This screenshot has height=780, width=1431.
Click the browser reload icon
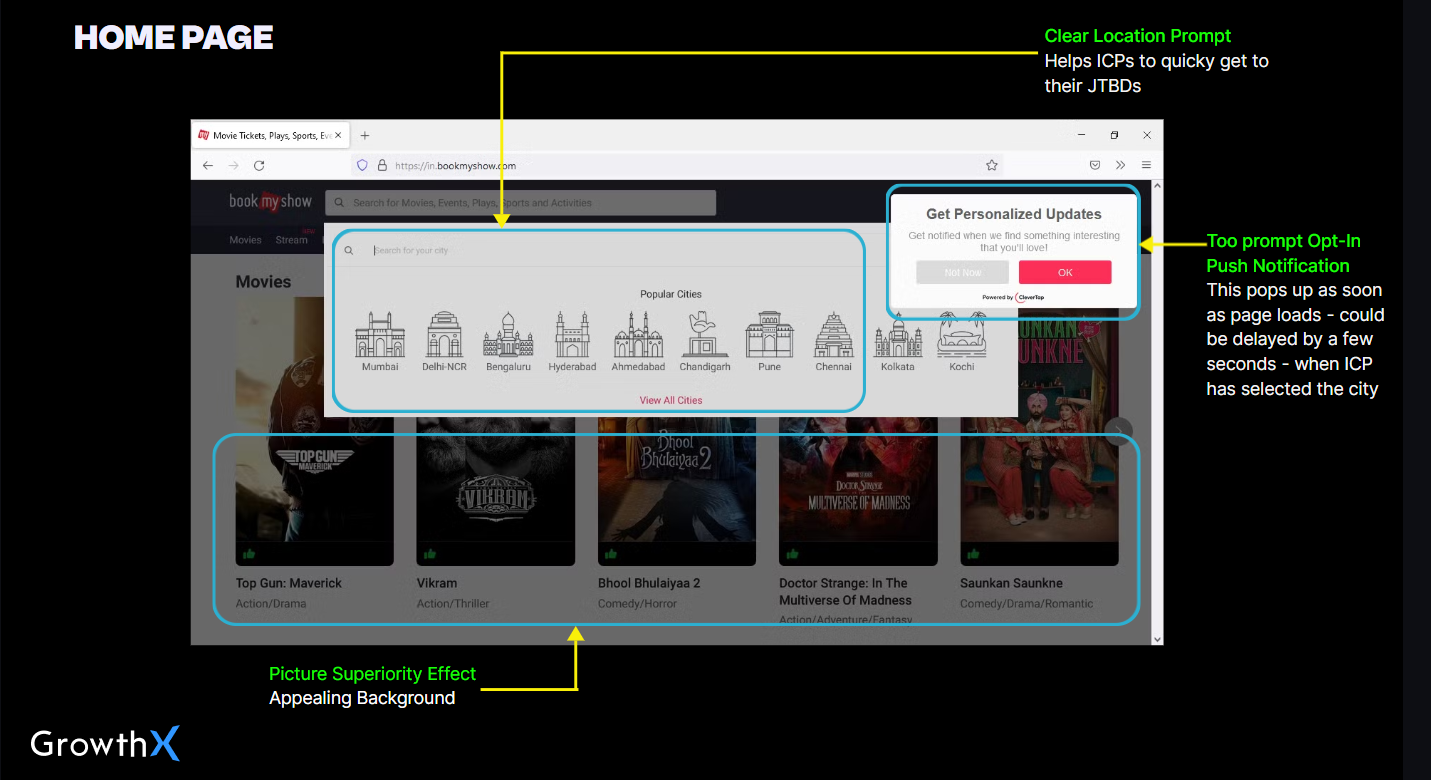[x=259, y=165]
